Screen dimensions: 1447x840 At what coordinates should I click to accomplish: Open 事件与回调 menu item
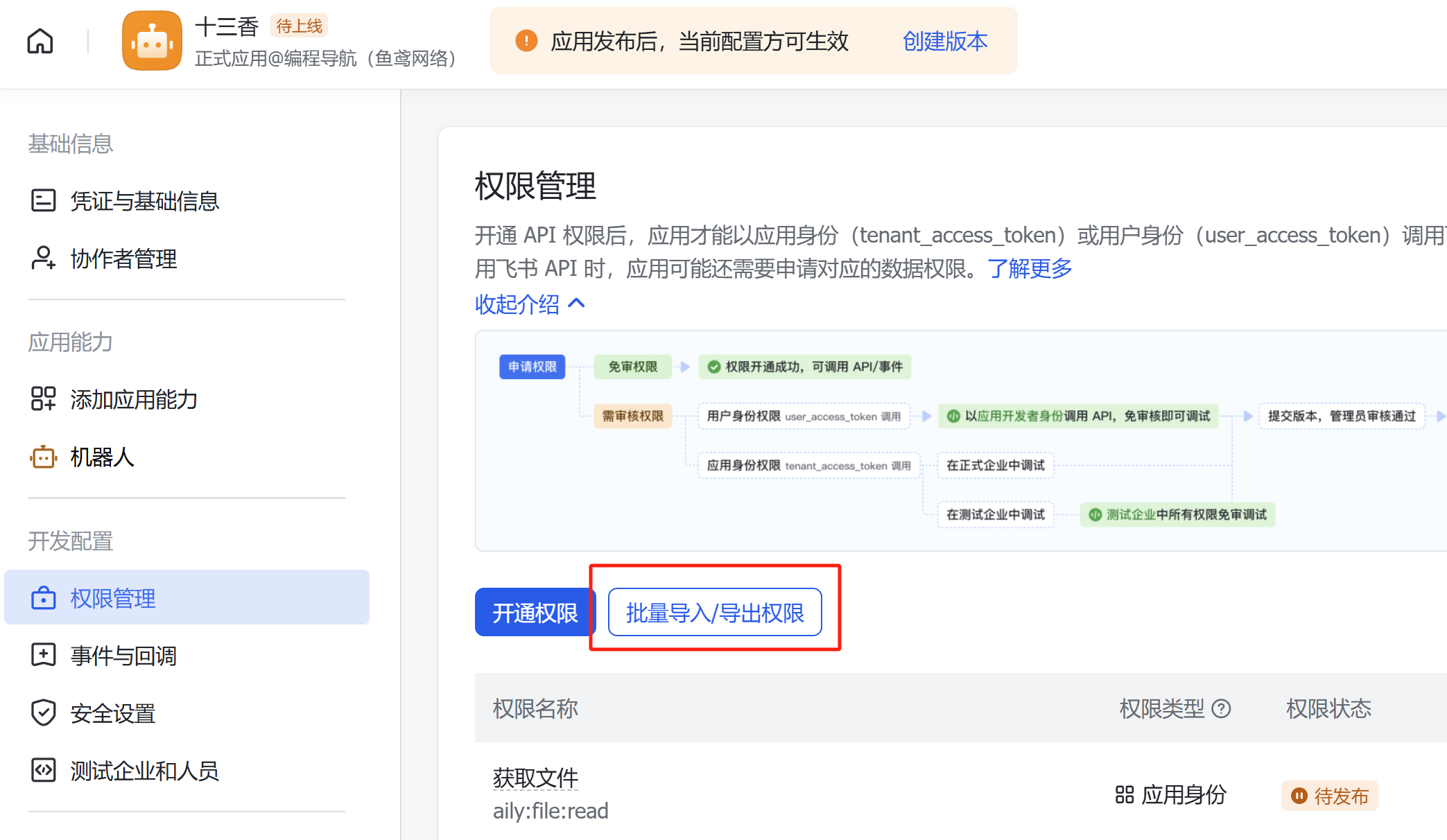[x=123, y=656]
